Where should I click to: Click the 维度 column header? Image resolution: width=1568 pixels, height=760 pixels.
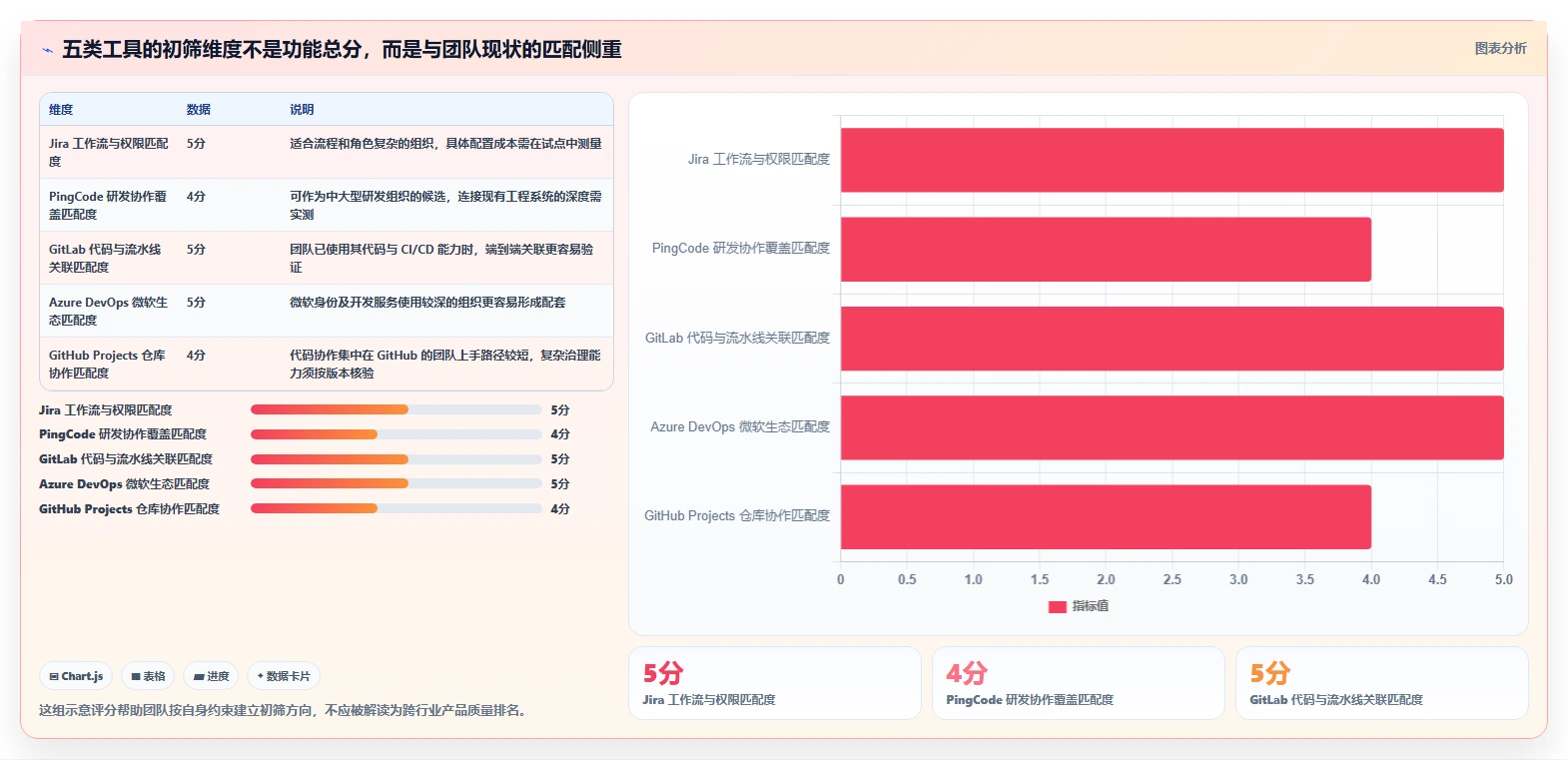pos(61,110)
